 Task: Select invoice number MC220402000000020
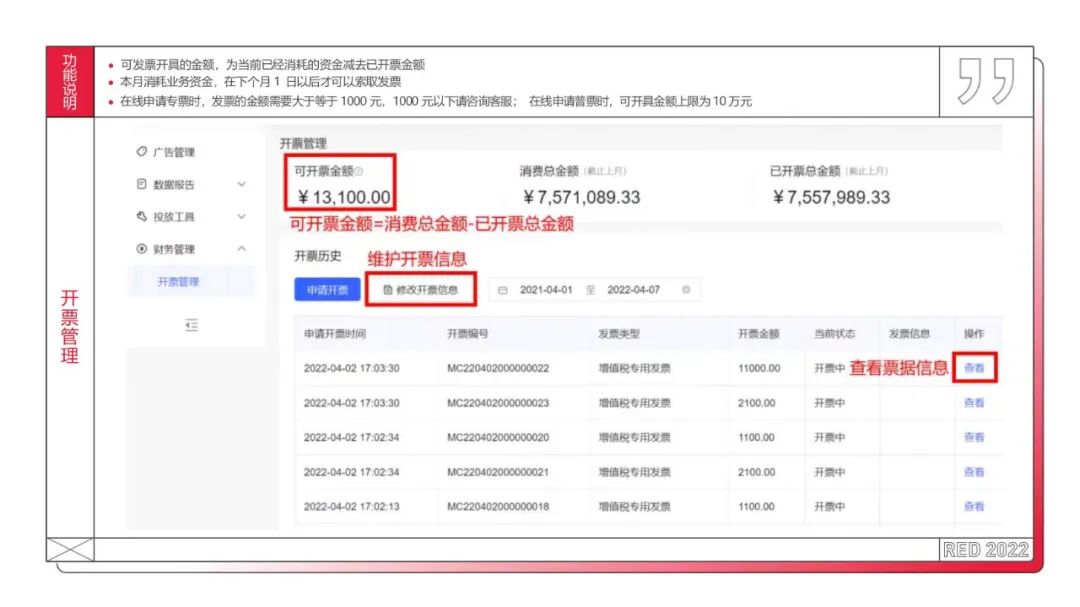(x=498, y=437)
